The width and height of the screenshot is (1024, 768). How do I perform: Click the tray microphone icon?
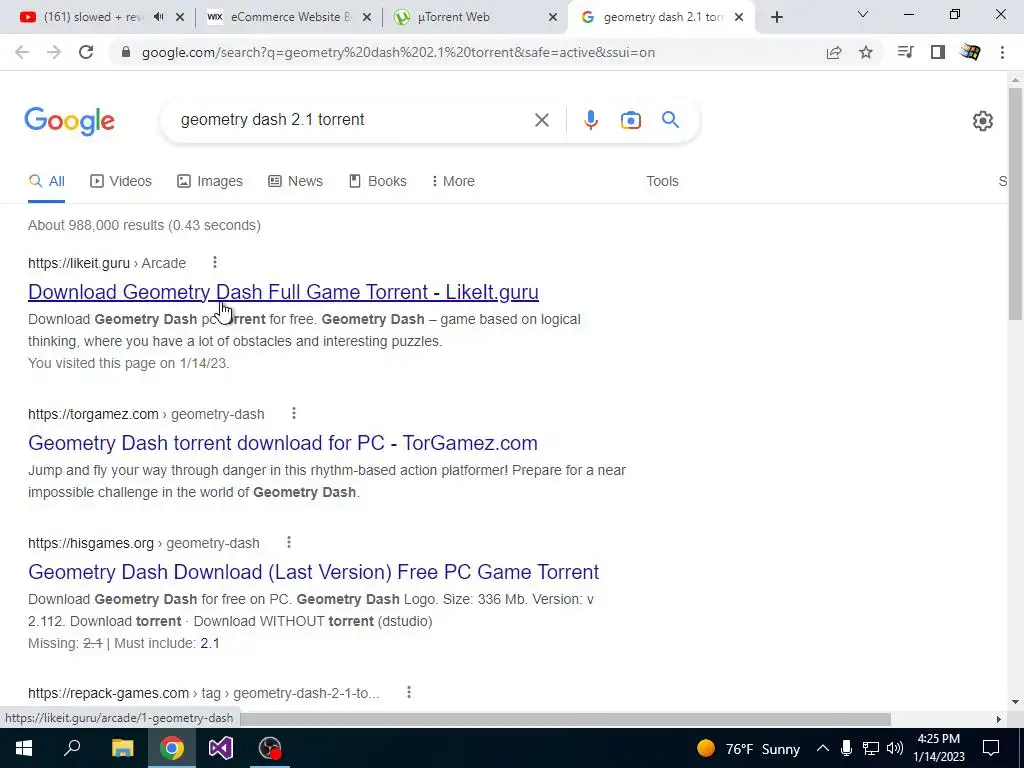coord(846,748)
